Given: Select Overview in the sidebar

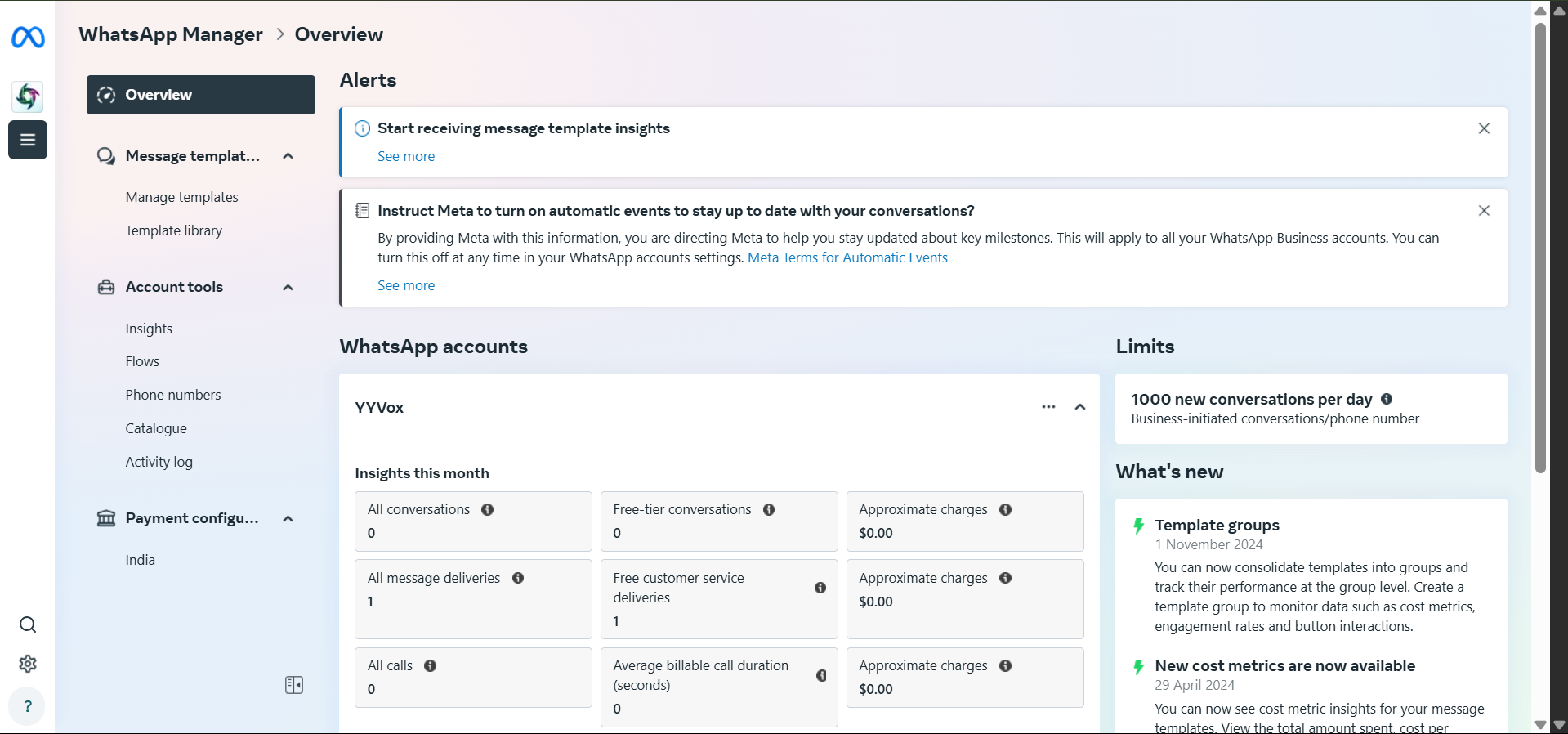Looking at the screenshot, I should (200, 95).
